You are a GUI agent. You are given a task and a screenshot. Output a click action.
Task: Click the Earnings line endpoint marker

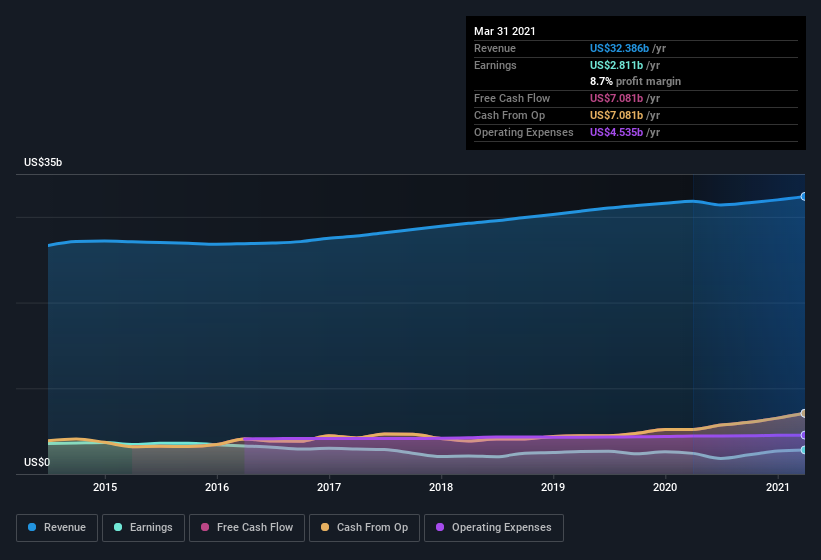click(x=804, y=450)
